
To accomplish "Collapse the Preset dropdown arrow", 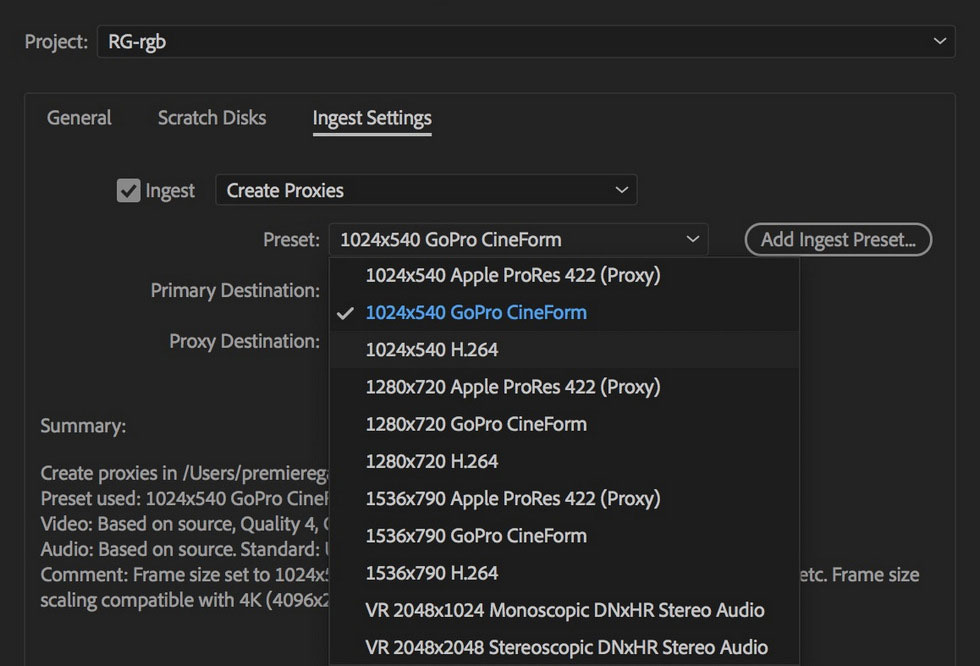I will click(x=692, y=240).
